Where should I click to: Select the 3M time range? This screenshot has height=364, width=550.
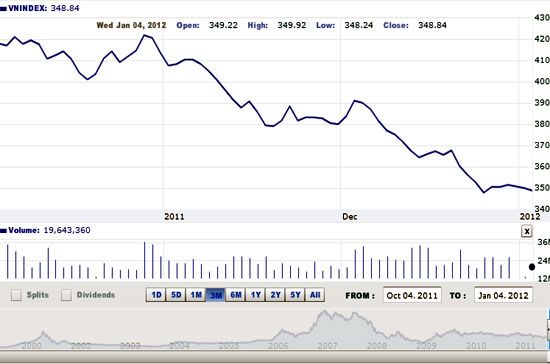click(215, 295)
